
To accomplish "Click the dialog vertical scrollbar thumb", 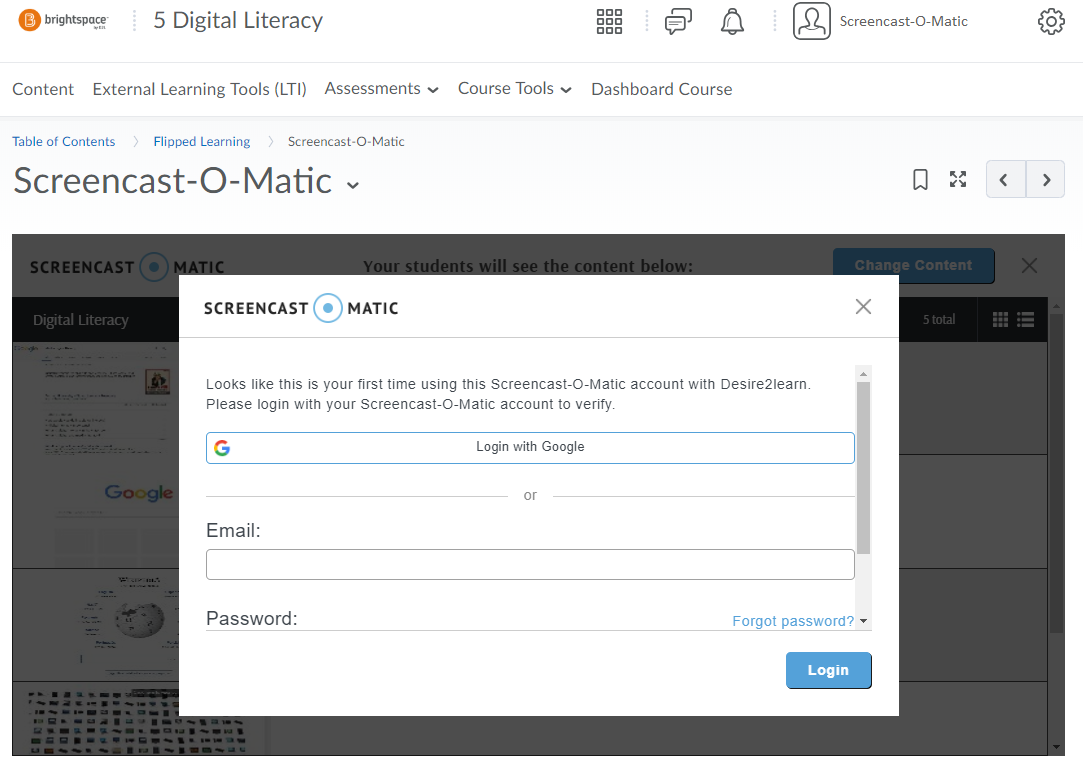I will [x=863, y=468].
